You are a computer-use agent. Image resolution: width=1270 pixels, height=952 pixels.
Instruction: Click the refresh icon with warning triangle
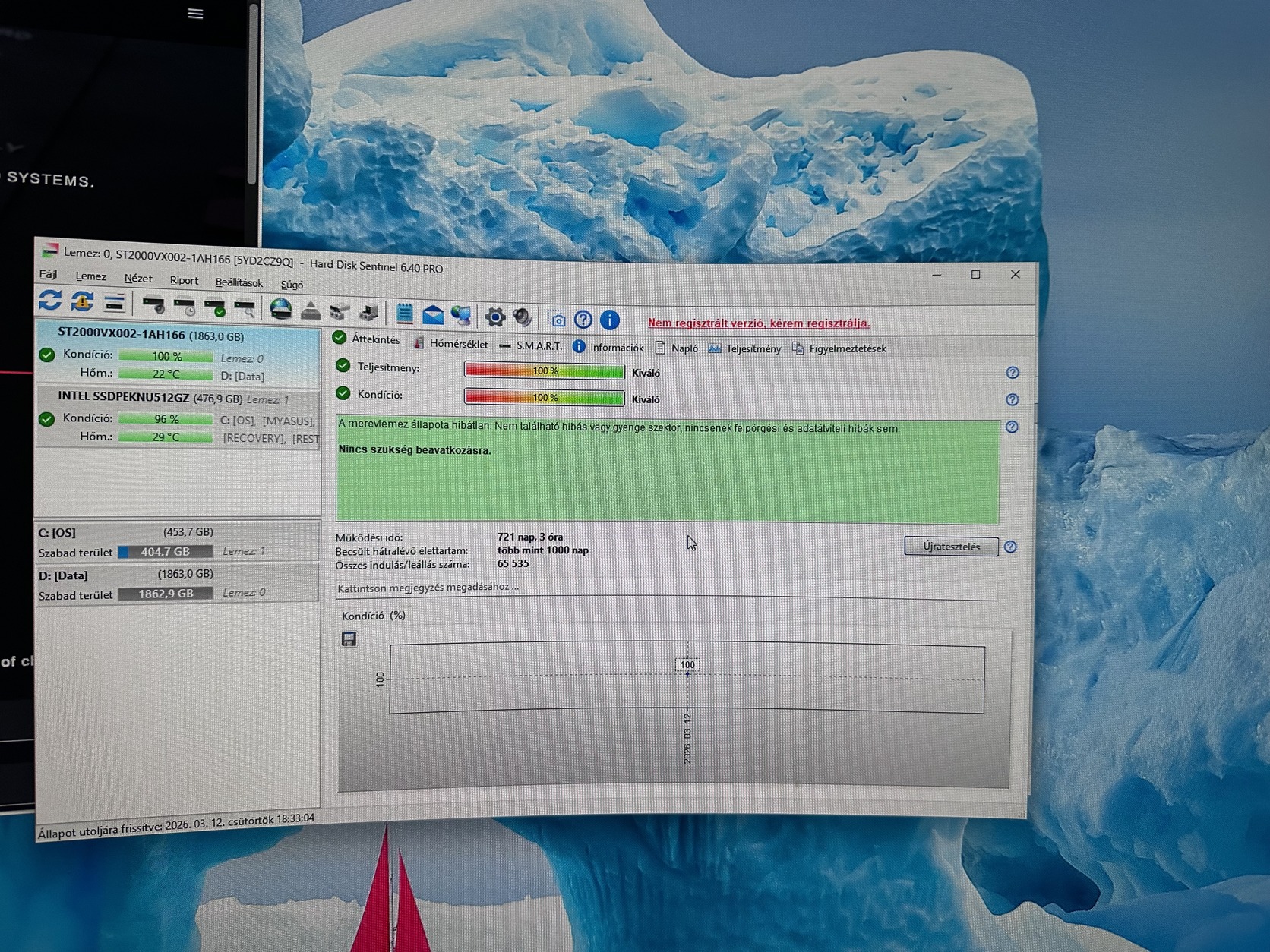82,301
